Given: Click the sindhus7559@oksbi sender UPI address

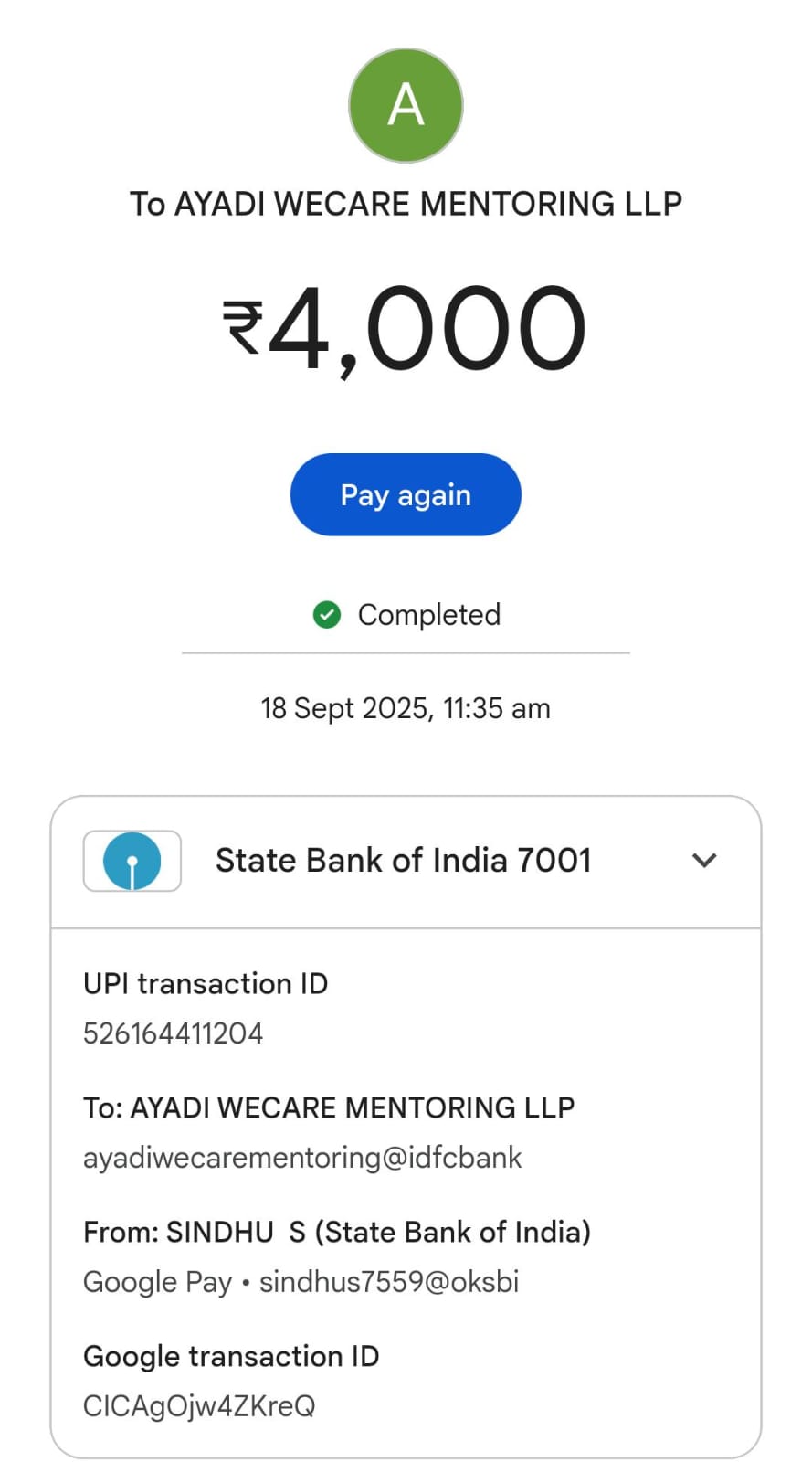Looking at the screenshot, I should (x=389, y=1282).
